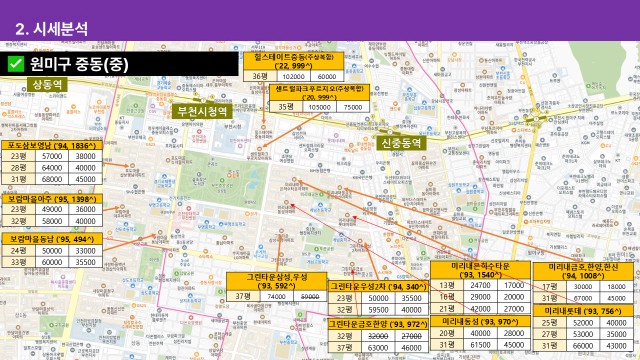Click the '68000' cell in 포도삼보영남 table
Viewport: 640px width, 360px height.
click(x=52, y=179)
